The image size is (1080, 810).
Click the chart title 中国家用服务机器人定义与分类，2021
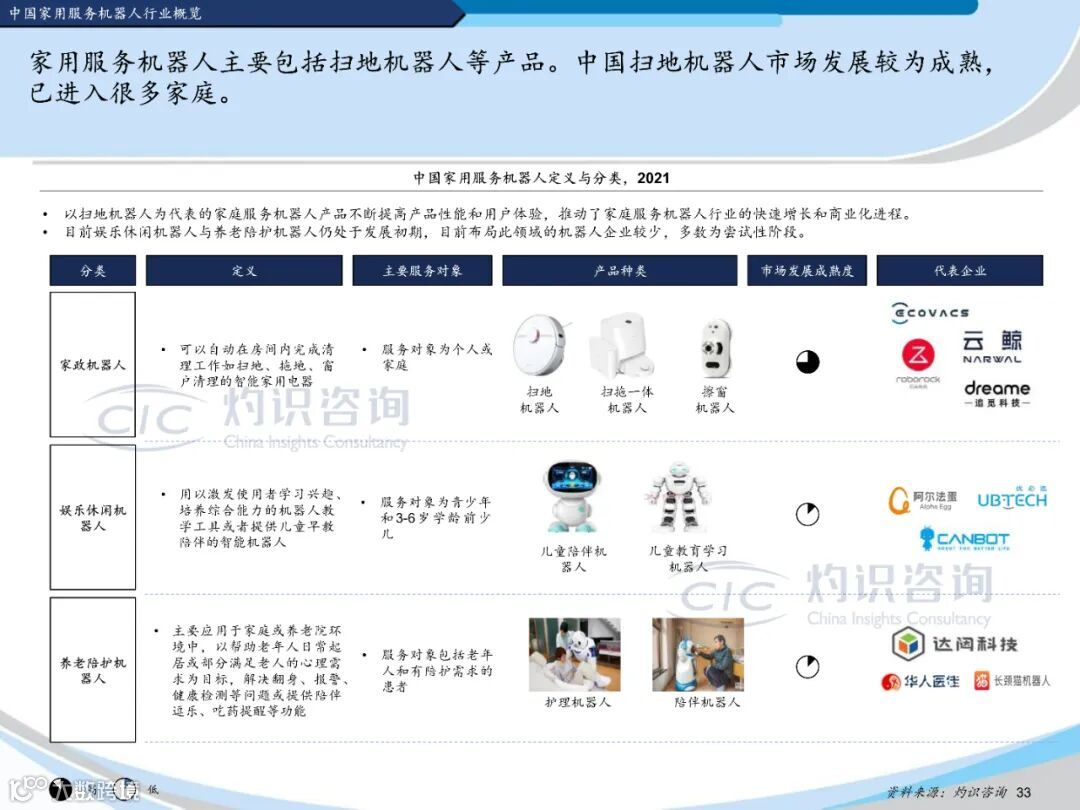click(541, 178)
